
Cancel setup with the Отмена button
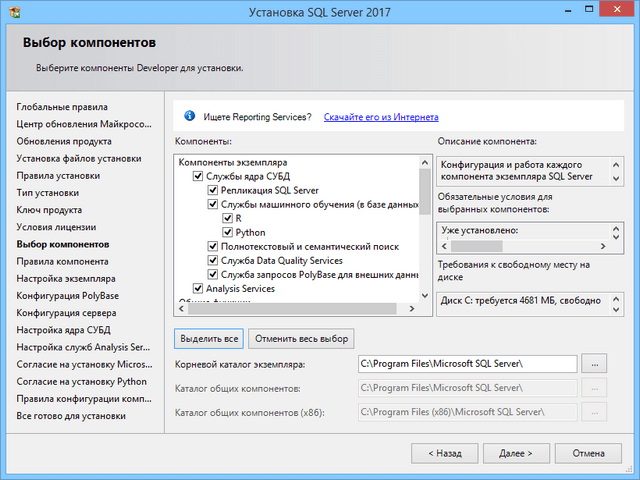588,453
